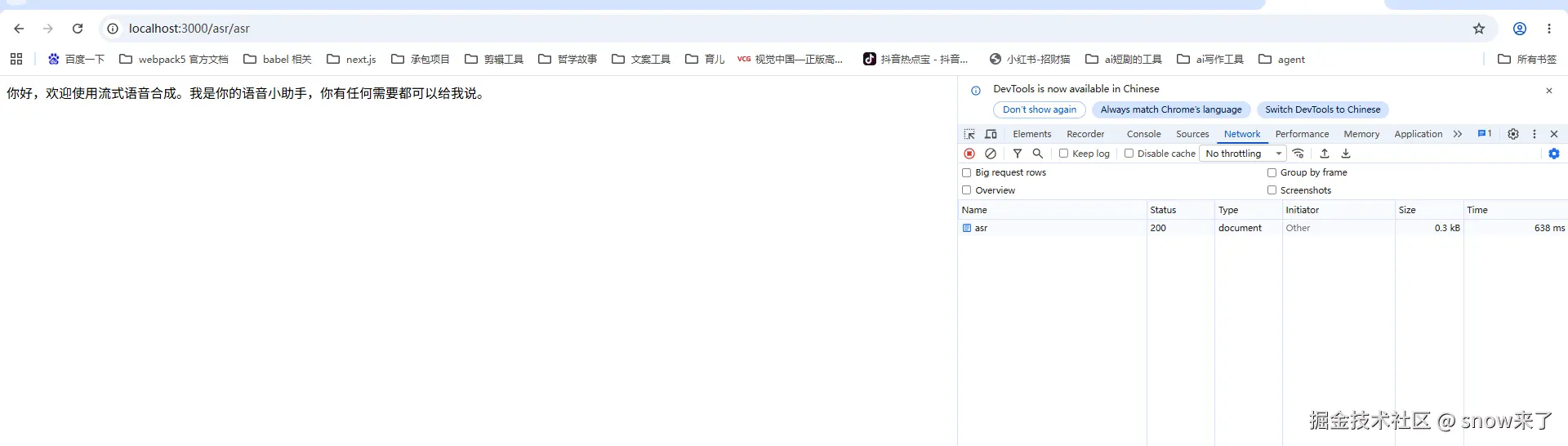
Task: Open the agent bookmark folder
Action: coord(1282,59)
